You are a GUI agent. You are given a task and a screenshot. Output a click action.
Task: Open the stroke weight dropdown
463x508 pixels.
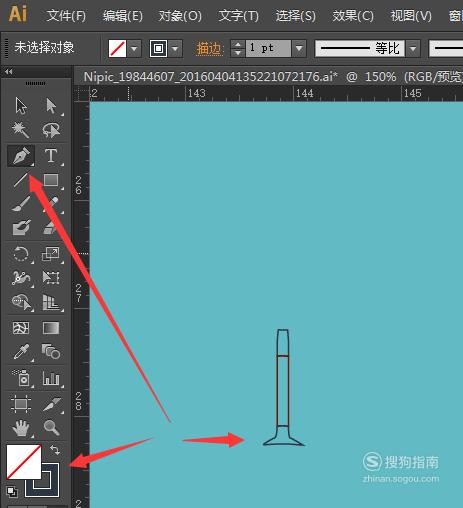299,49
